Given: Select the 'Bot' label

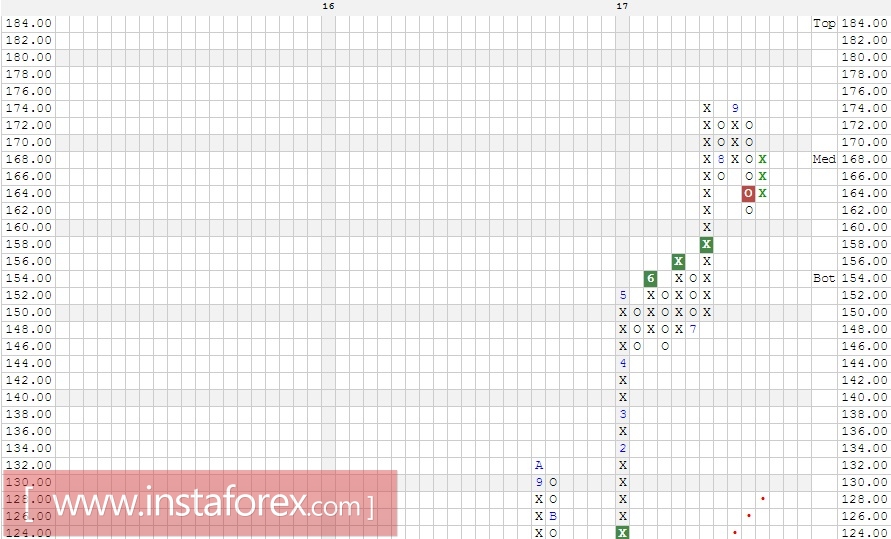Looking at the screenshot, I should [824, 278].
